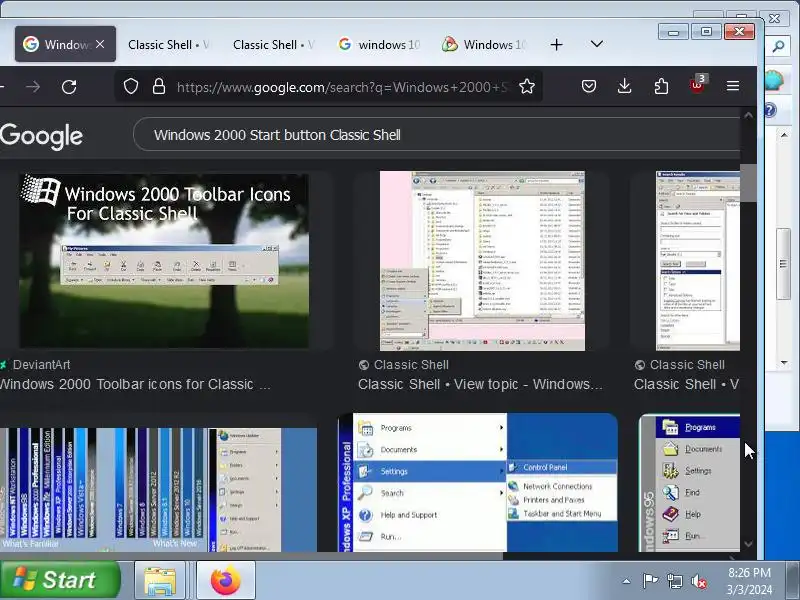This screenshot has height=600, width=800.
Task: Open the Firefox downloads panel
Action: tap(624, 86)
